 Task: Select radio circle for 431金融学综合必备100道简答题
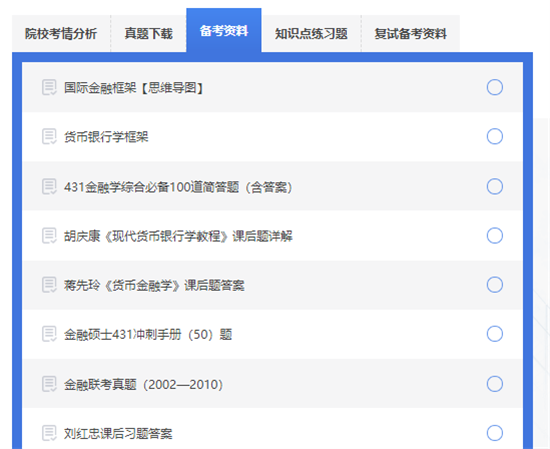click(x=495, y=186)
